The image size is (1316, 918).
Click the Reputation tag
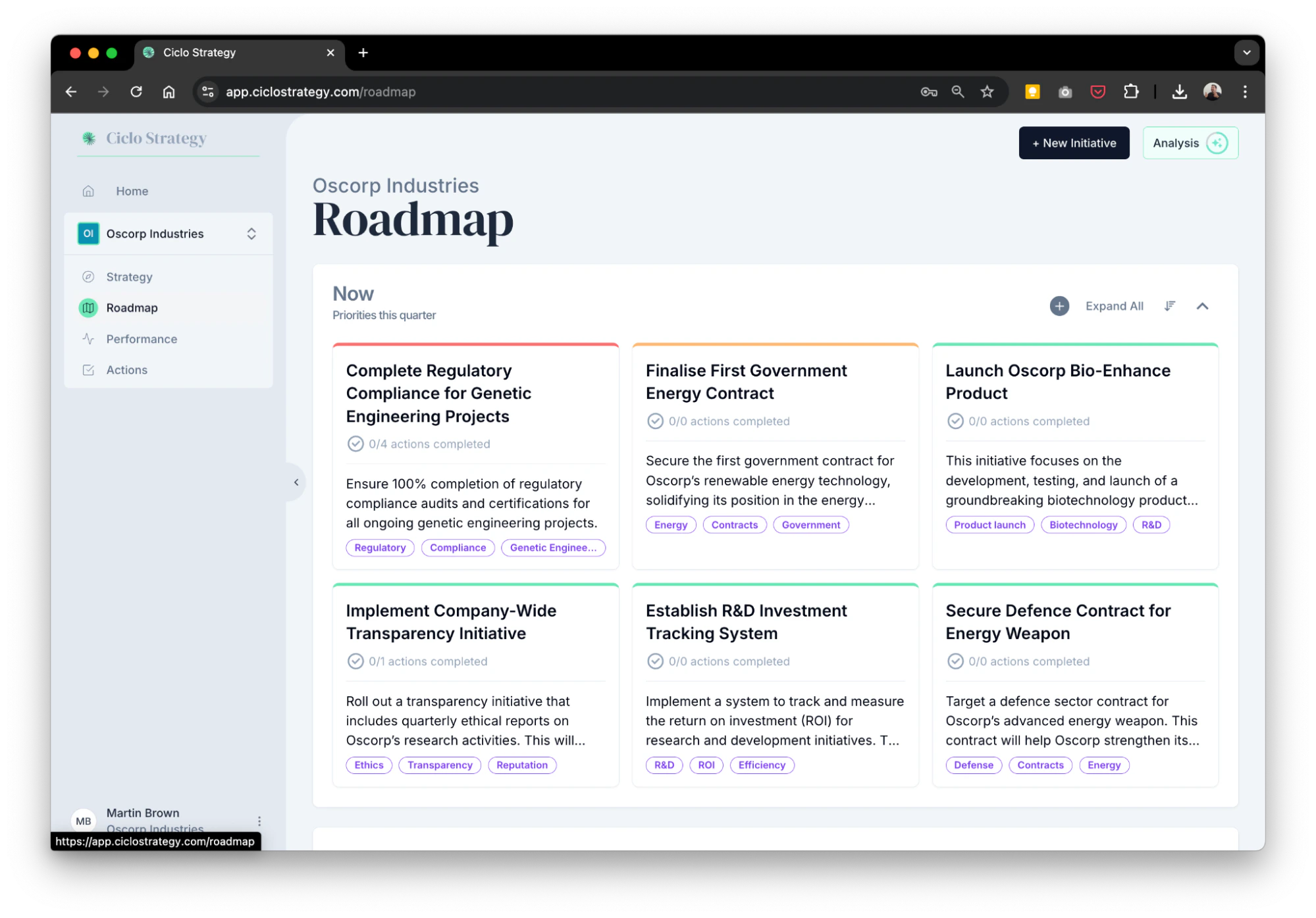(x=521, y=765)
